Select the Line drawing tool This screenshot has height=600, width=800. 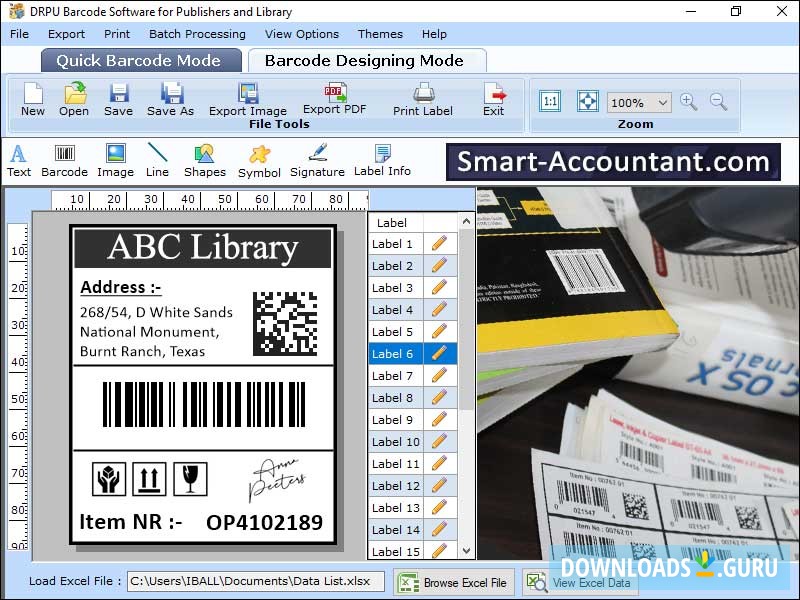pos(156,160)
